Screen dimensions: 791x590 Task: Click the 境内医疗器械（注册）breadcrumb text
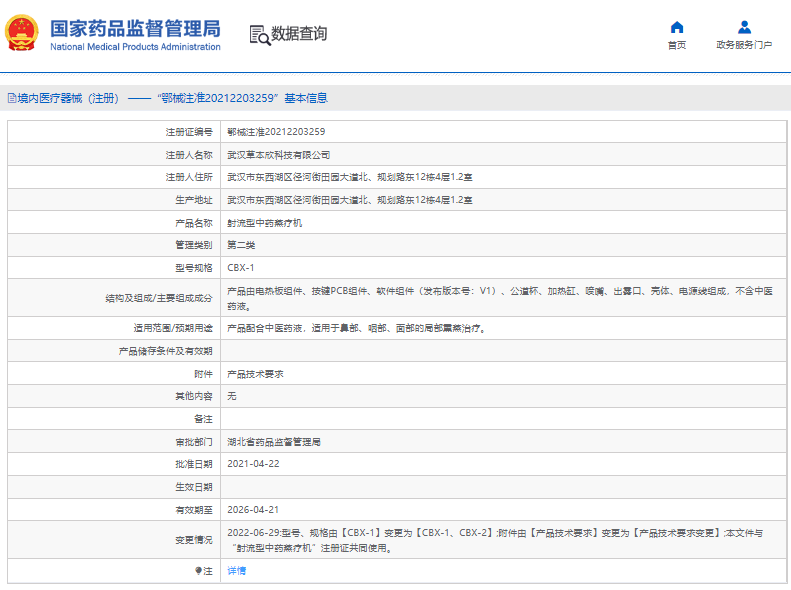click(x=68, y=98)
